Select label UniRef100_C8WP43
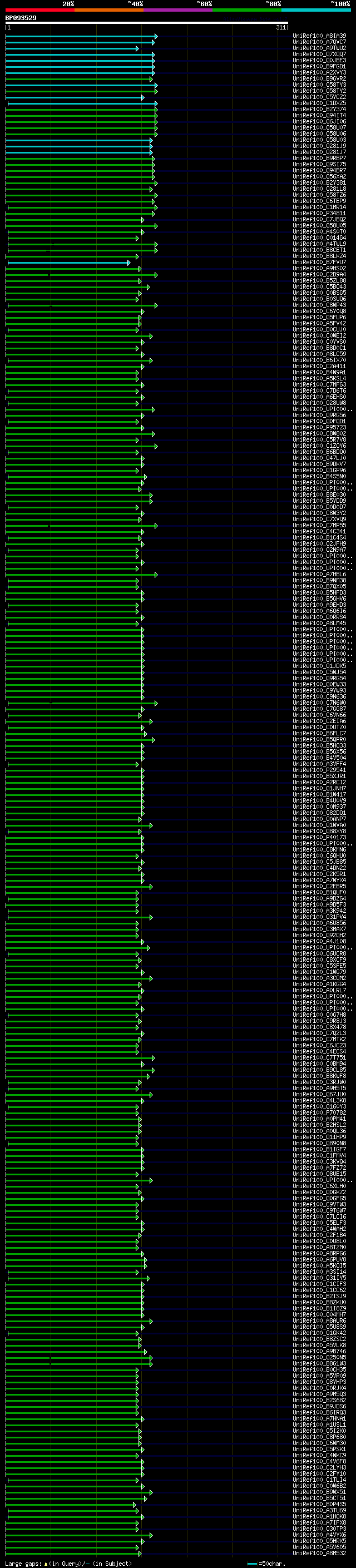This screenshot has height=1568, width=356. point(319,305)
